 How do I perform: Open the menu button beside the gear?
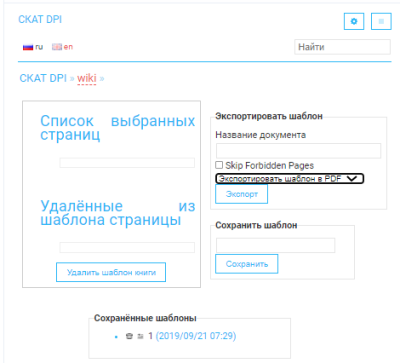(x=381, y=22)
